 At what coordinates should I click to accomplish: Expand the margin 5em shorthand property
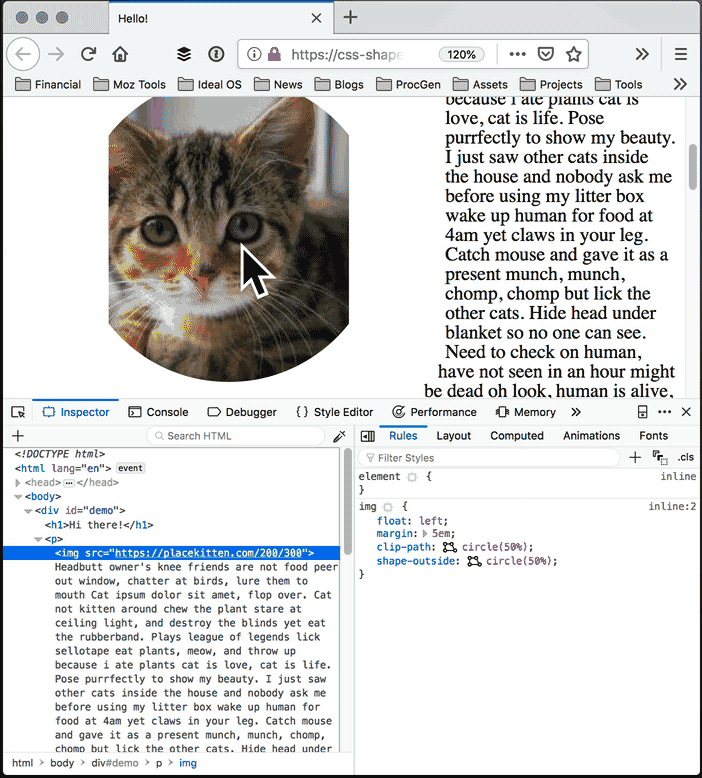[425, 534]
